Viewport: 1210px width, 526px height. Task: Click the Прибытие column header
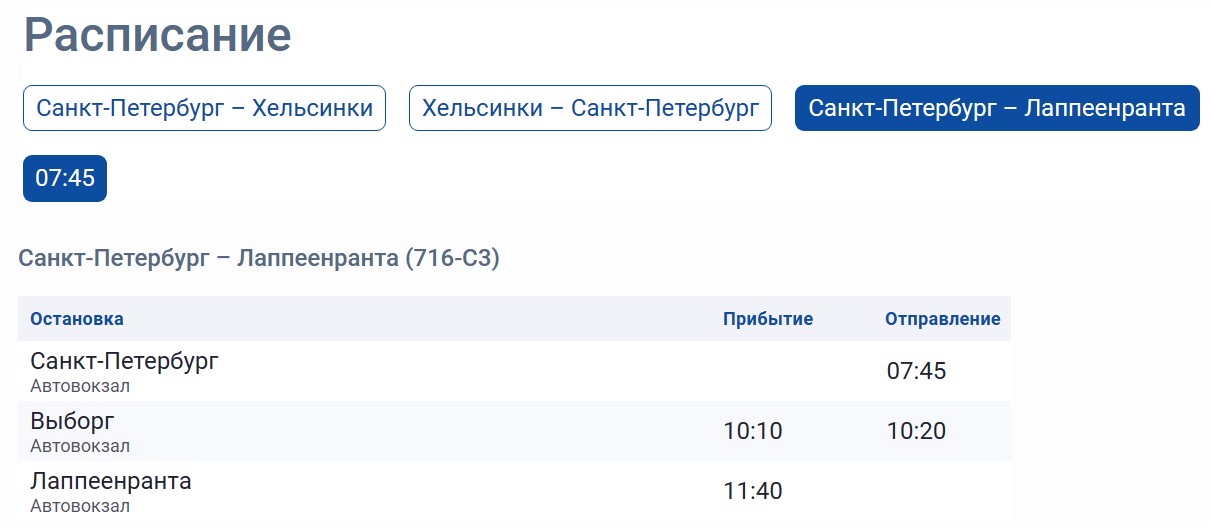point(768,319)
